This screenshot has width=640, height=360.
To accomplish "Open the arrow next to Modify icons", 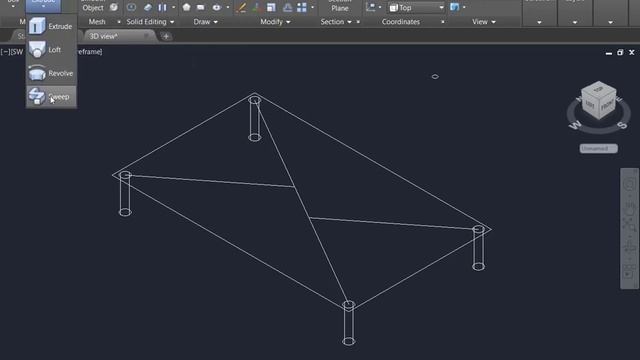I will (x=313, y=7).
